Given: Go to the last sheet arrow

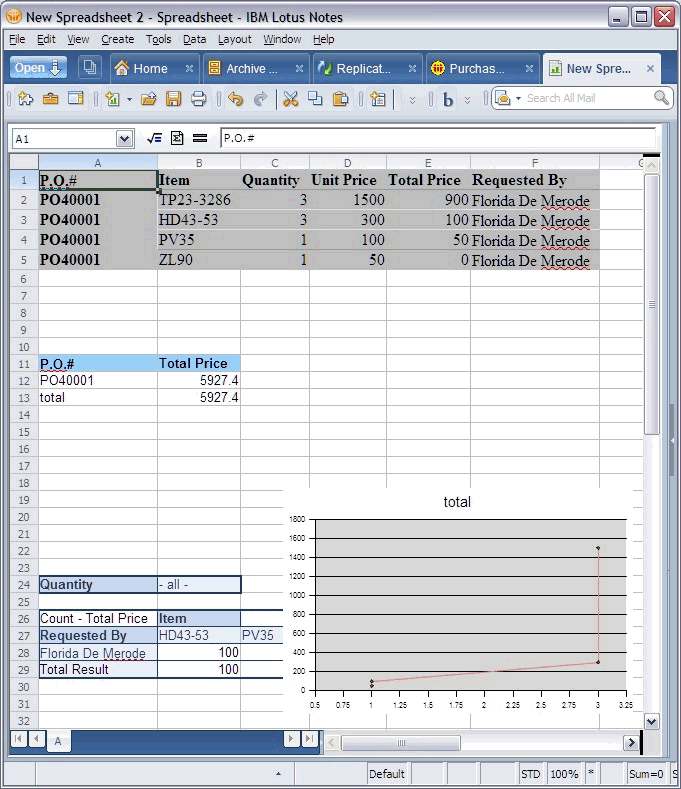Looking at the screenshot, I should click(x=309, y=739).
